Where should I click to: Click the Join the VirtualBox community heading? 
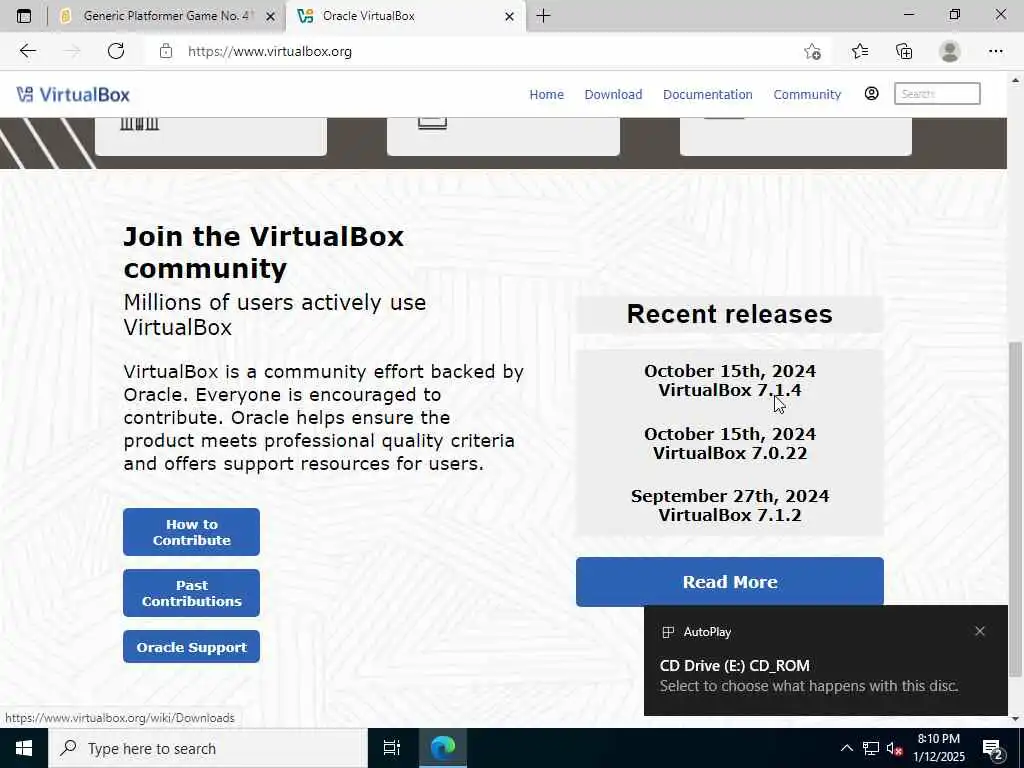(x=264, y=252)
